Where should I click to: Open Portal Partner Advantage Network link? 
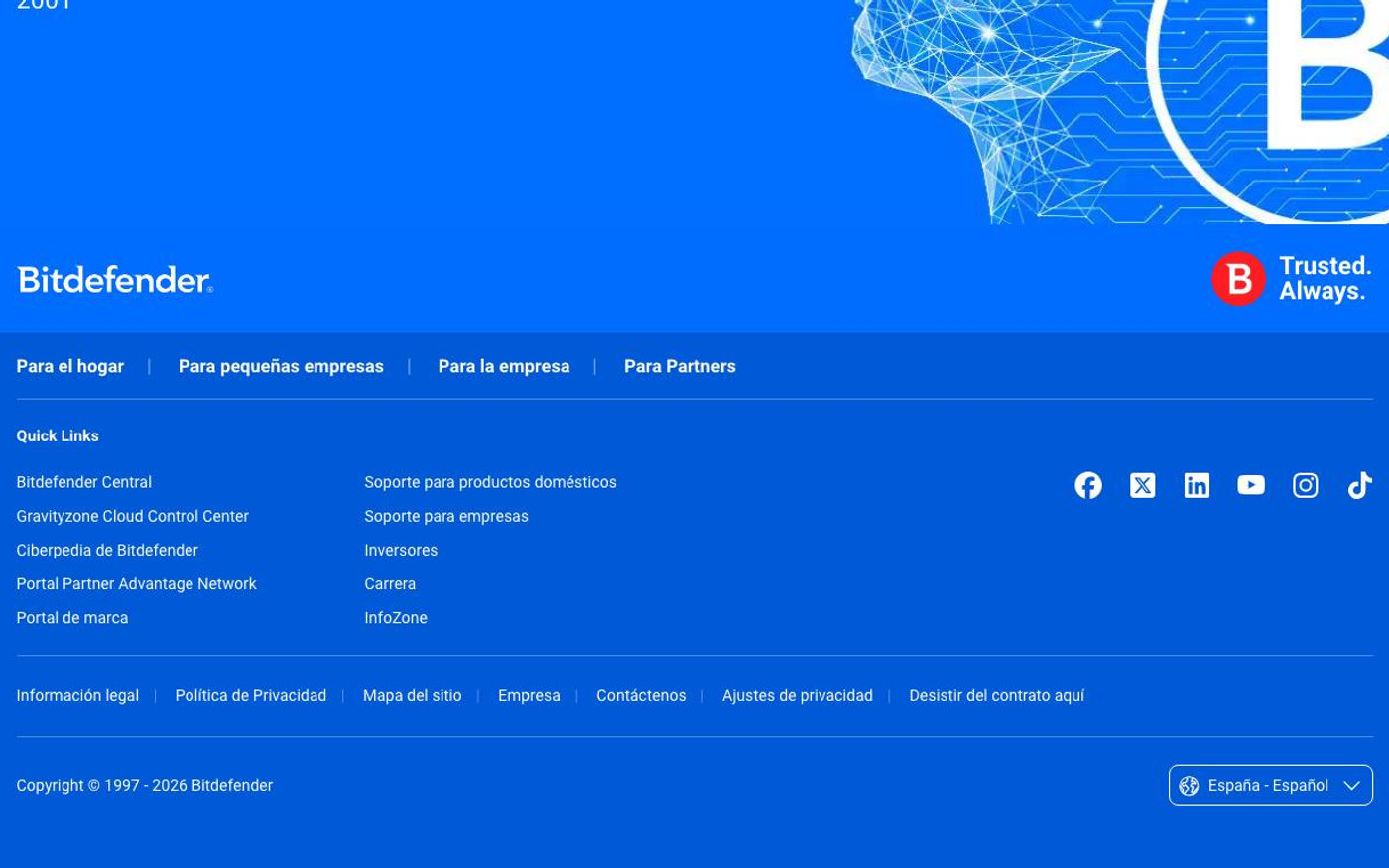[136, 583]
